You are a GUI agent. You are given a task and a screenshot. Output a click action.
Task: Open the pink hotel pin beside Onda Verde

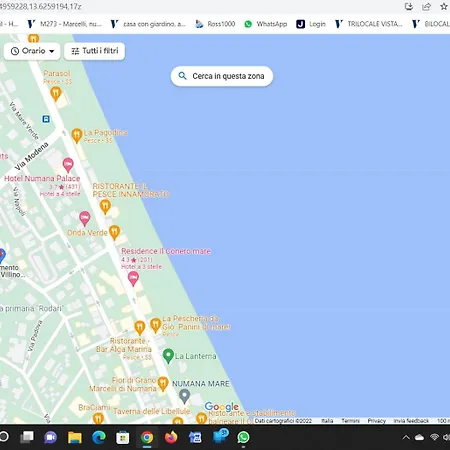pyautogui.click(x=85, y=218)
